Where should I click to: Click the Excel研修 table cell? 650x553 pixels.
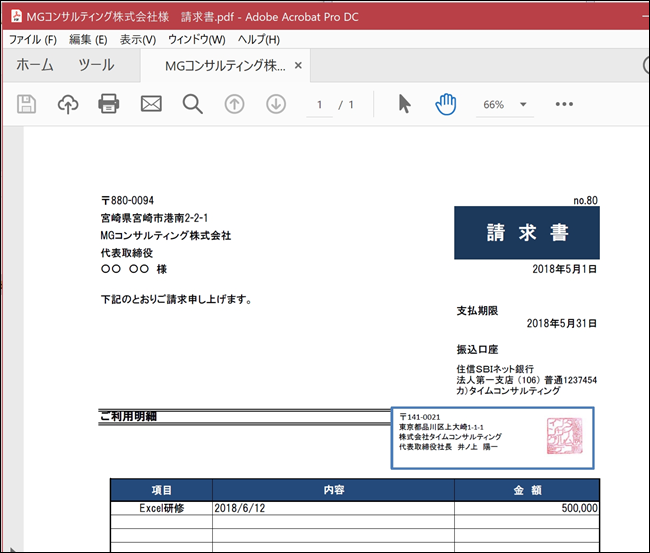162,508
